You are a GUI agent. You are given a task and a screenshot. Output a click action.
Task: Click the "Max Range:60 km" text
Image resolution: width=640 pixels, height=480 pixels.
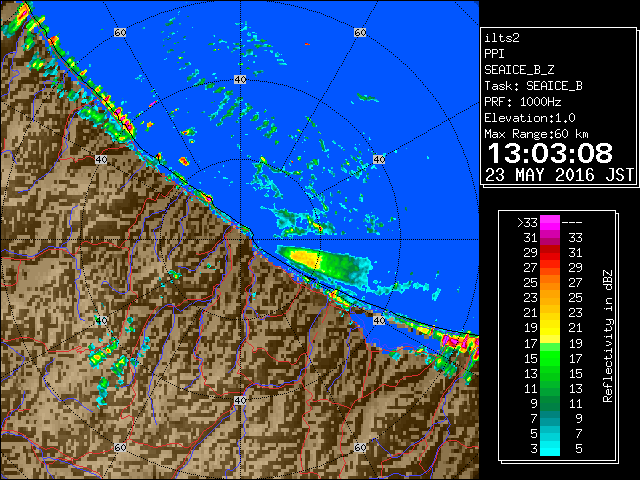tap(536, 134)
